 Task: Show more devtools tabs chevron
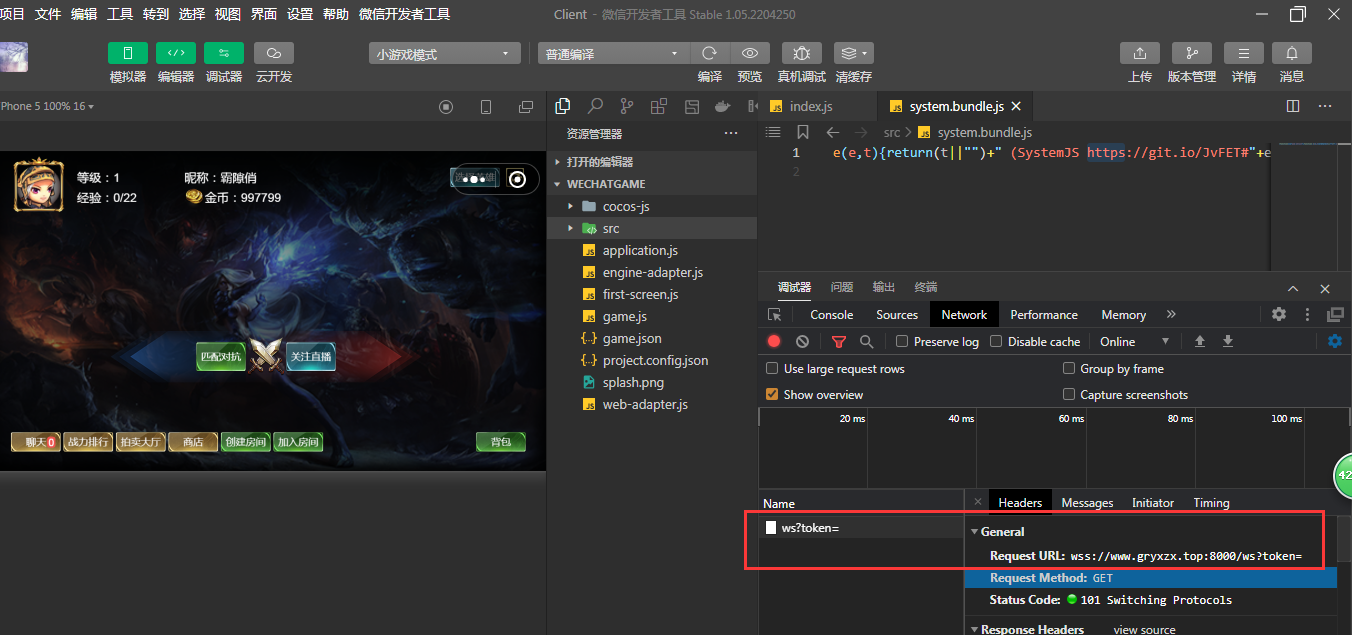(1171, 314)
